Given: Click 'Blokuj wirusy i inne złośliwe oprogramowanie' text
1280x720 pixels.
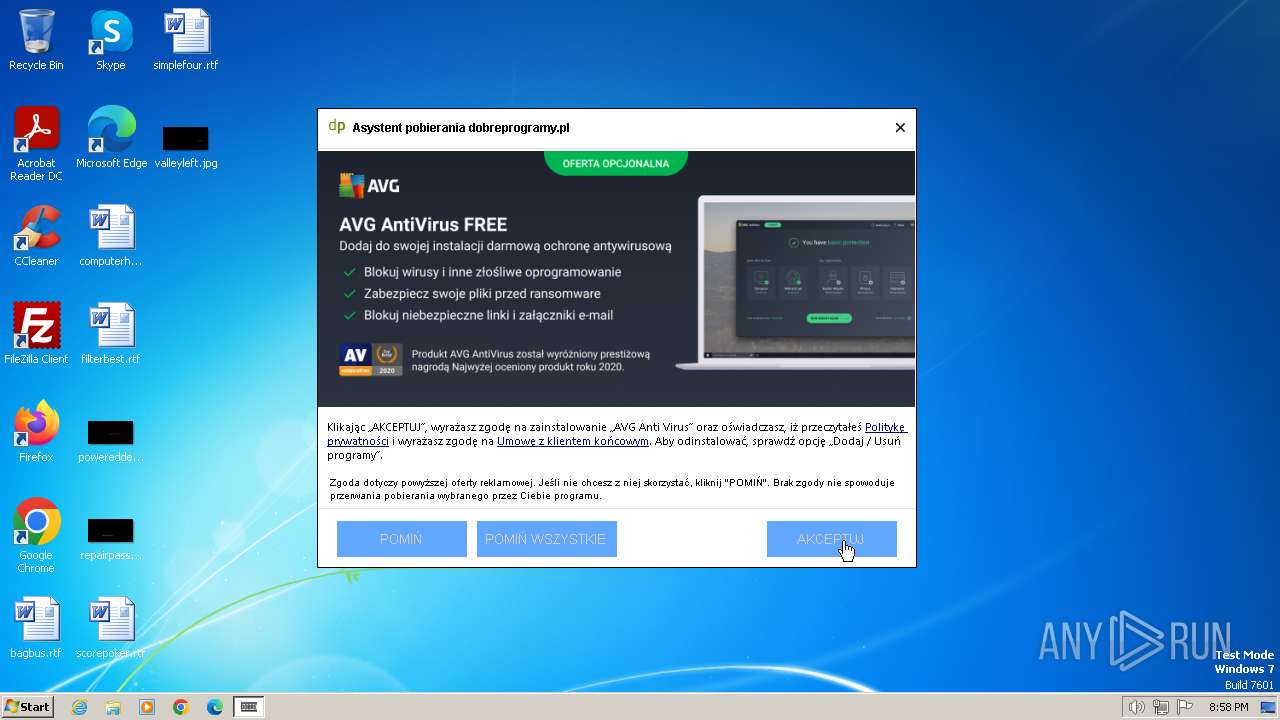Looking at the screenshot, I should 492,272.
